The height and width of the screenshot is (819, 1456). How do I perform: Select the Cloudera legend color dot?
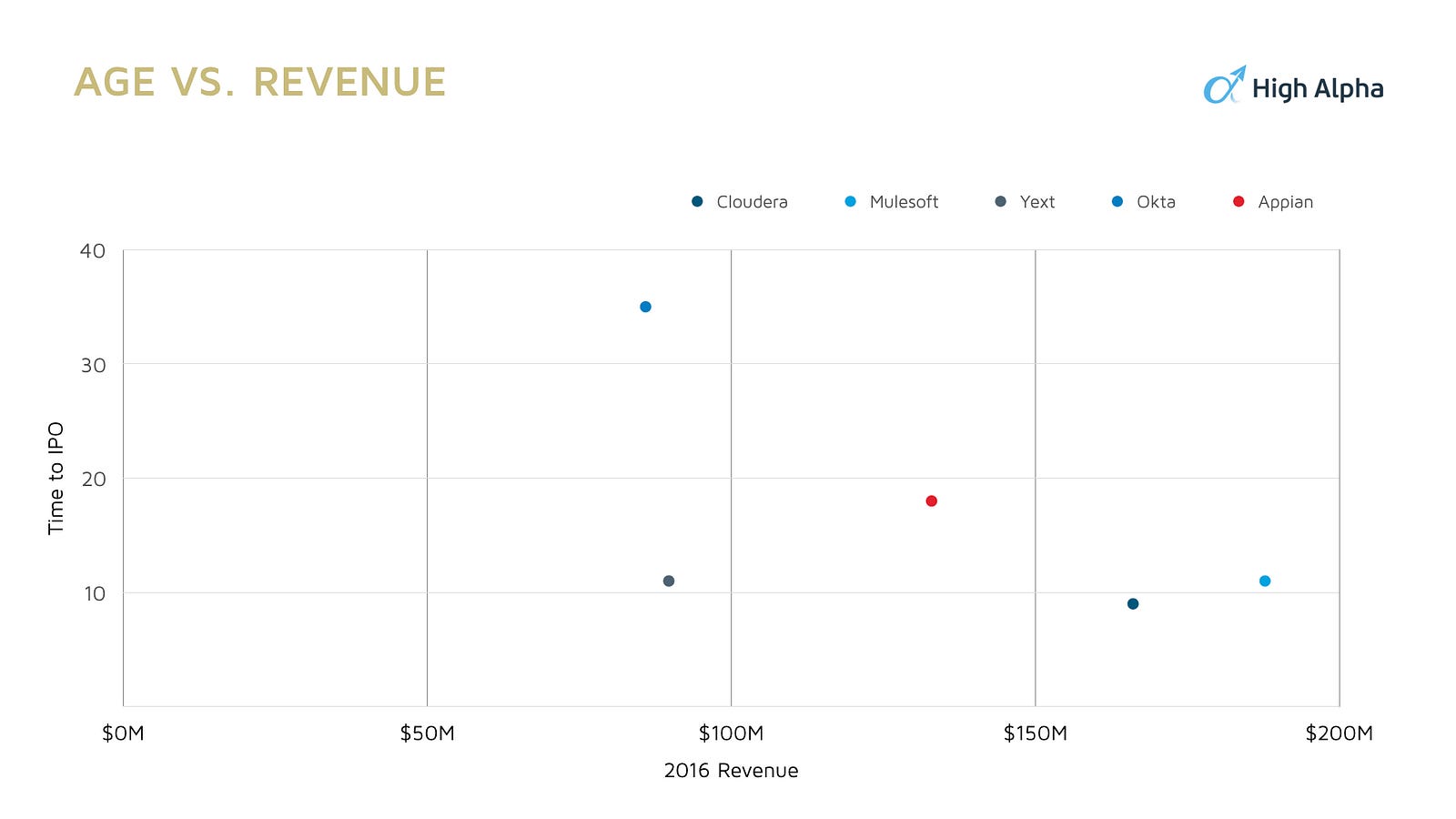tap(697, 201)
